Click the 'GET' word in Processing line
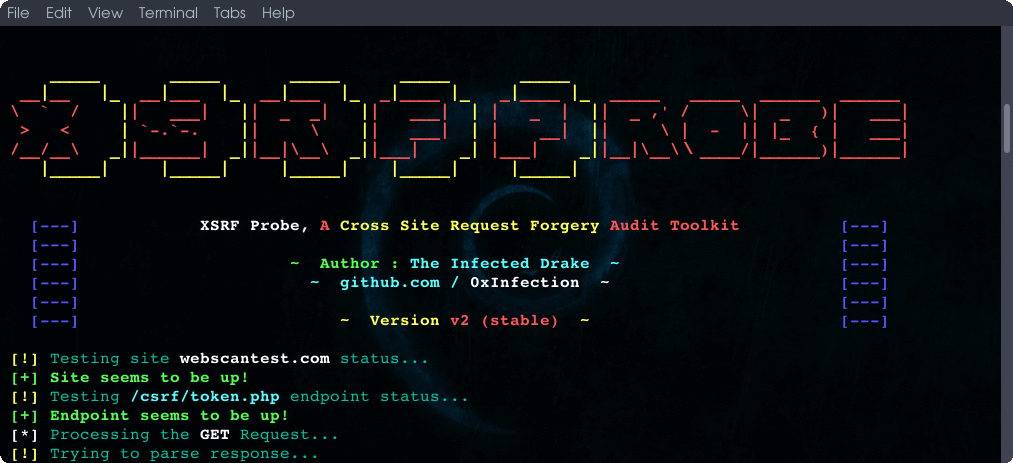 (x=214, y=435)
